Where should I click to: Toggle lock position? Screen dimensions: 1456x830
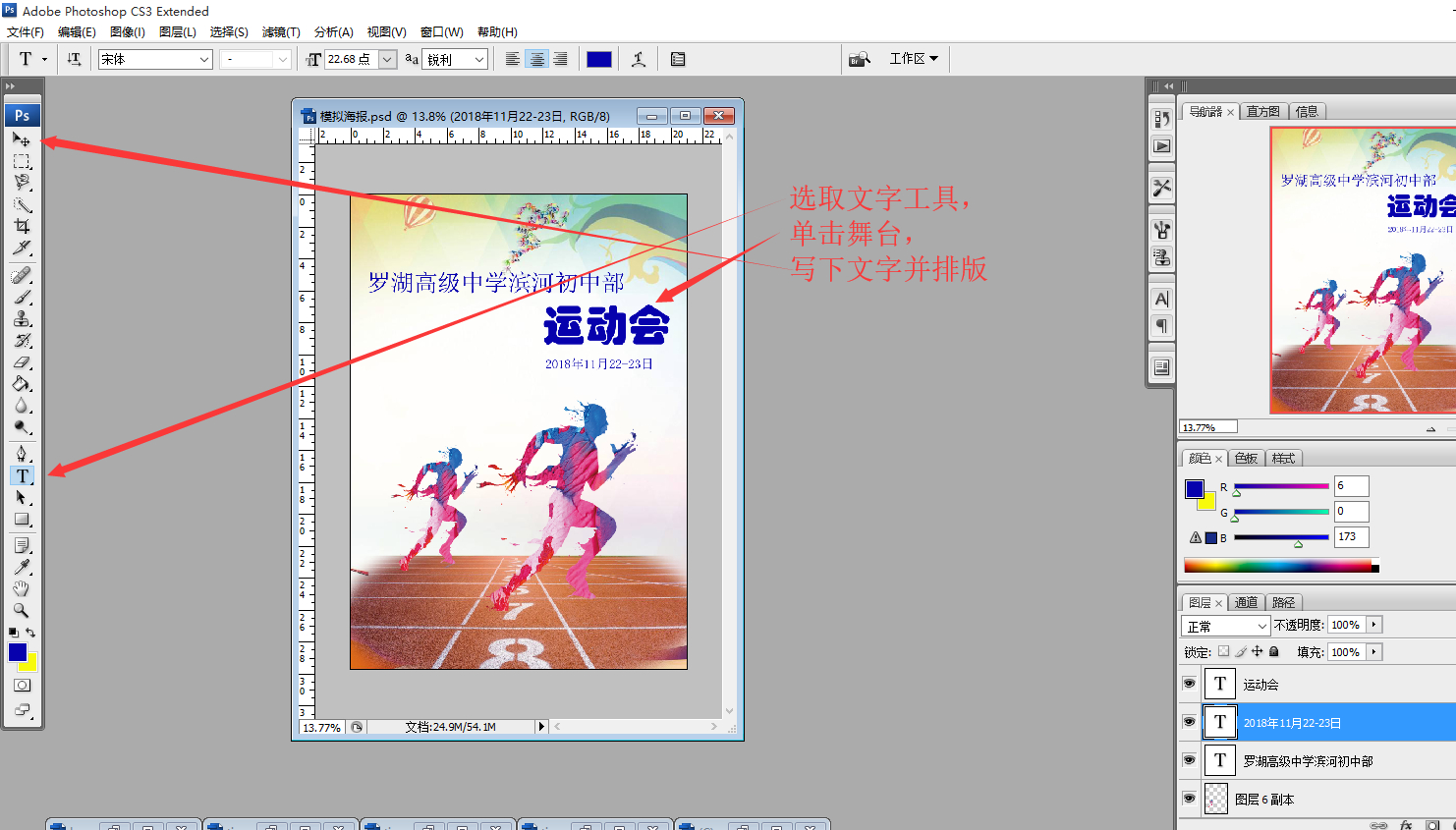(x=1258, y=651)
